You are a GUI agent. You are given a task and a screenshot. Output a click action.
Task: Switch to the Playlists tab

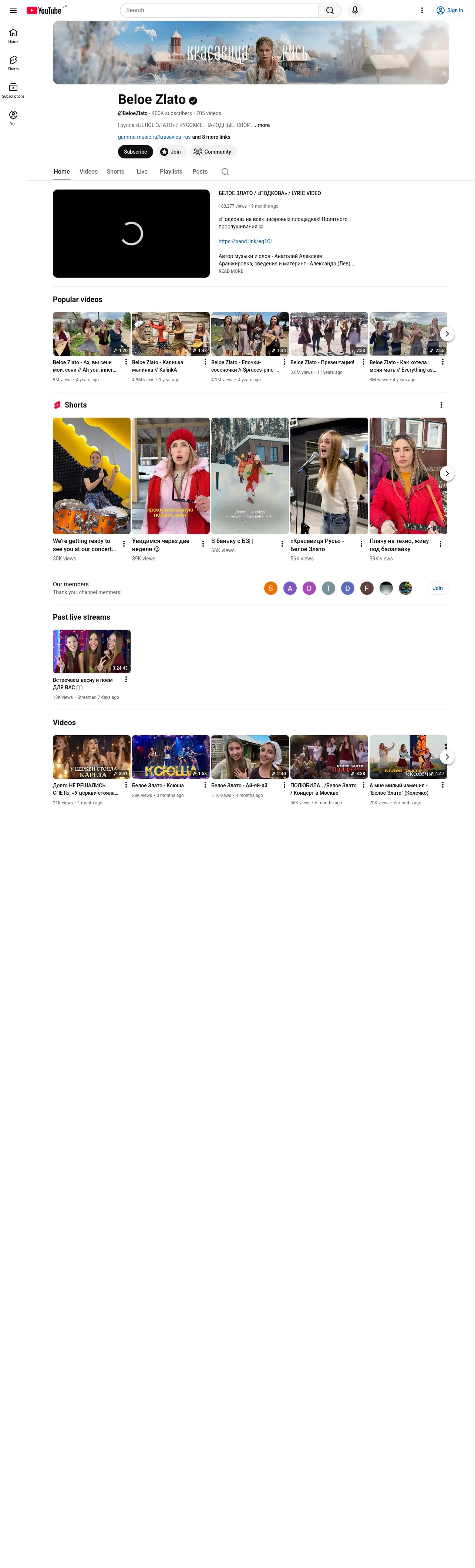[171, 172]
